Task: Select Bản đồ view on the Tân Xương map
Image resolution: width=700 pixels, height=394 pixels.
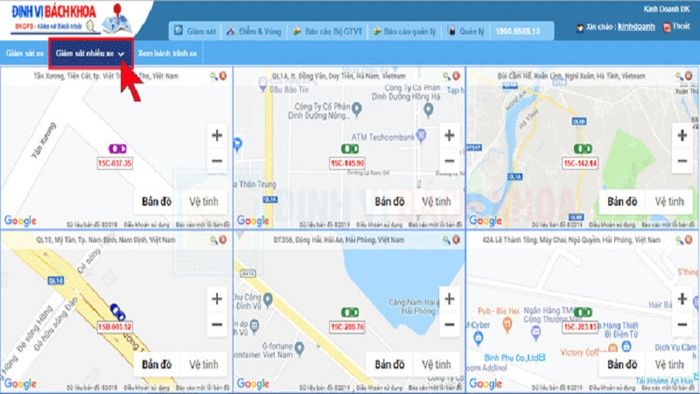Action: 157,202
